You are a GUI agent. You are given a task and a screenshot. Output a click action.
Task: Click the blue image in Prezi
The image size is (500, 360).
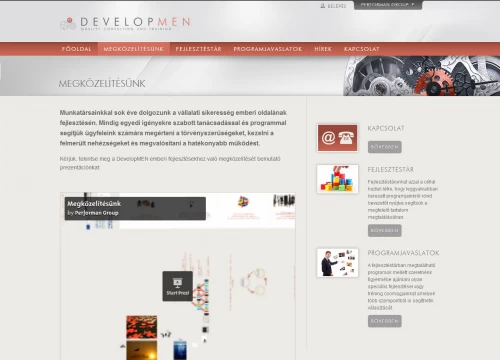coord(180,350)
